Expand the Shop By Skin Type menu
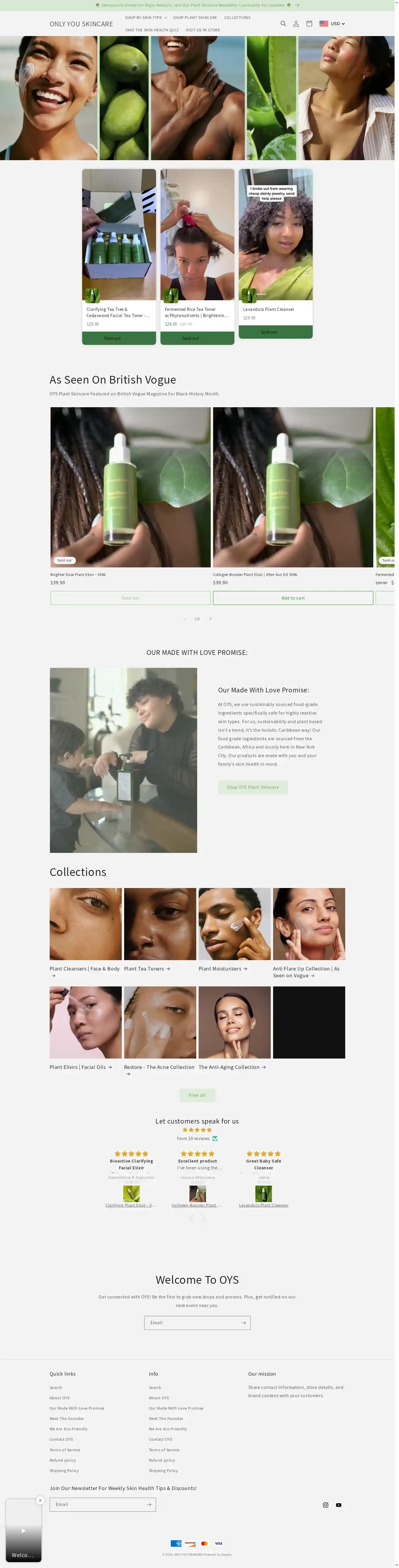 [146, 18]
